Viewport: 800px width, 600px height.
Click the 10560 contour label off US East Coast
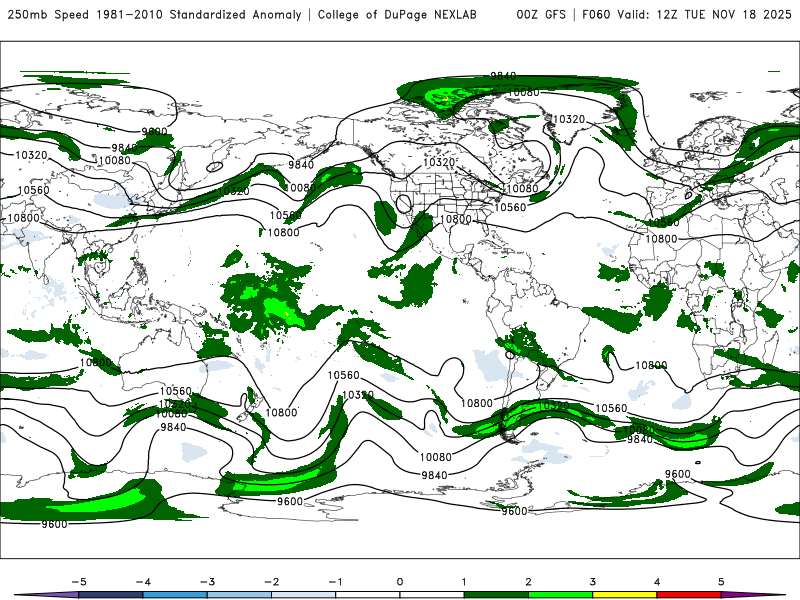click(x=510, y=207)
